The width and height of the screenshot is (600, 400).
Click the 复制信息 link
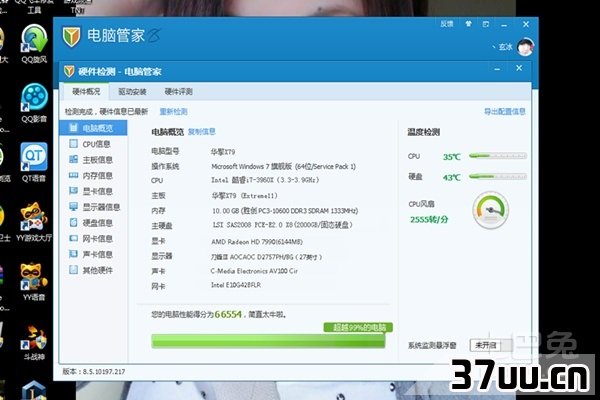tap(202, 132)
